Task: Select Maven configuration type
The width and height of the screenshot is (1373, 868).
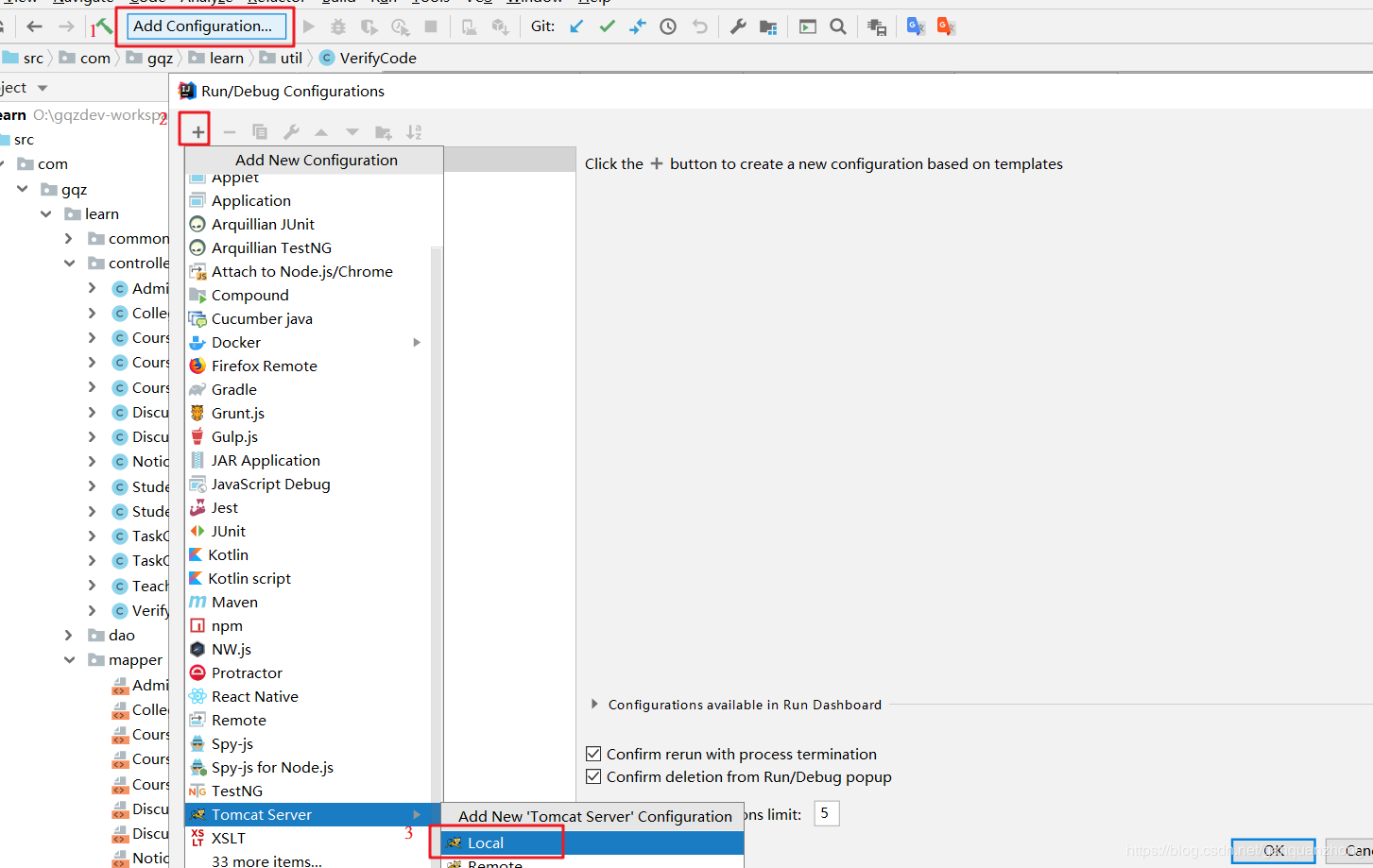Action: coord(308,602)
